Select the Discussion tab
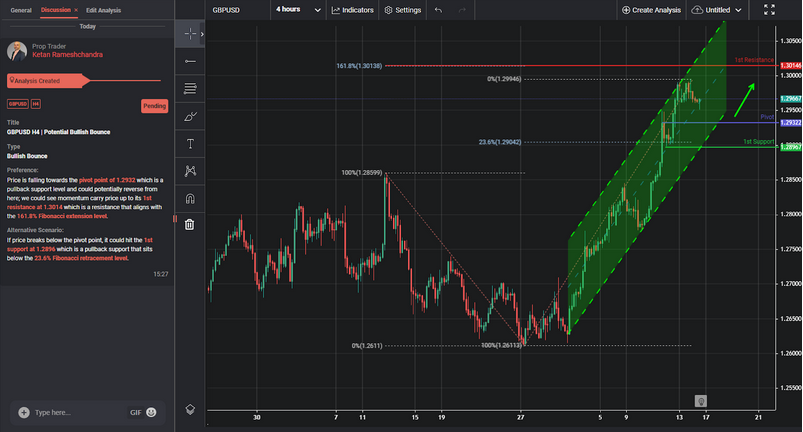Image resolution: width=803 pixels, height=432 pixels. click(56, 10)
